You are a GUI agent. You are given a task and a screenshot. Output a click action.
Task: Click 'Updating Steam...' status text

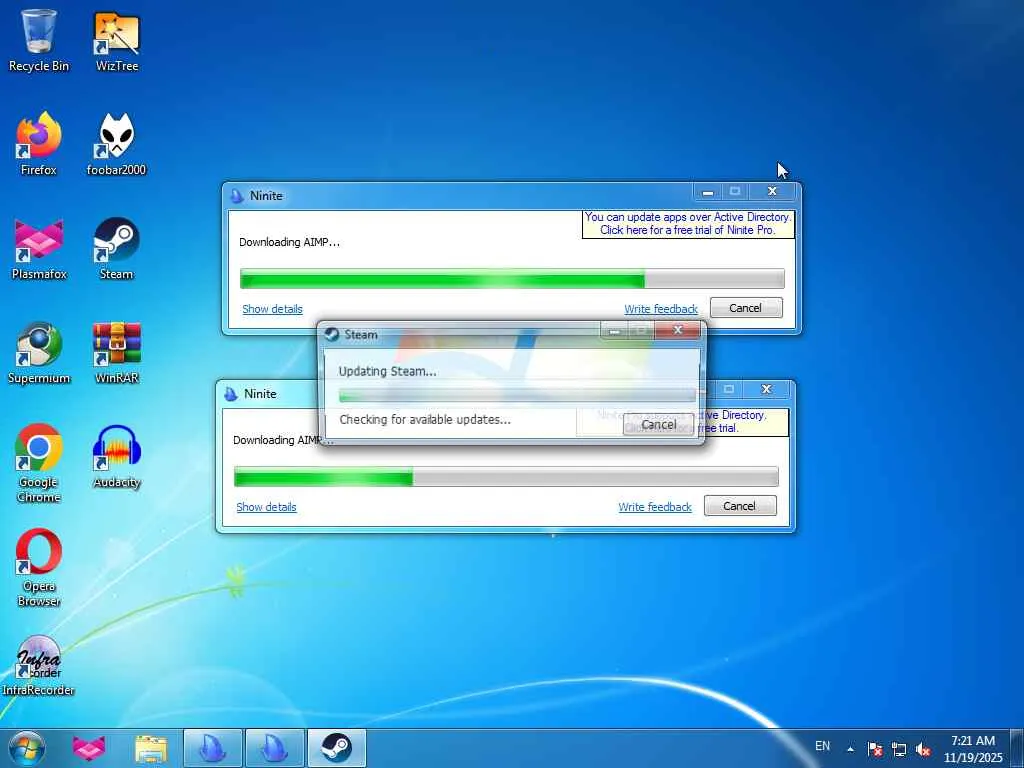[387, 371]
